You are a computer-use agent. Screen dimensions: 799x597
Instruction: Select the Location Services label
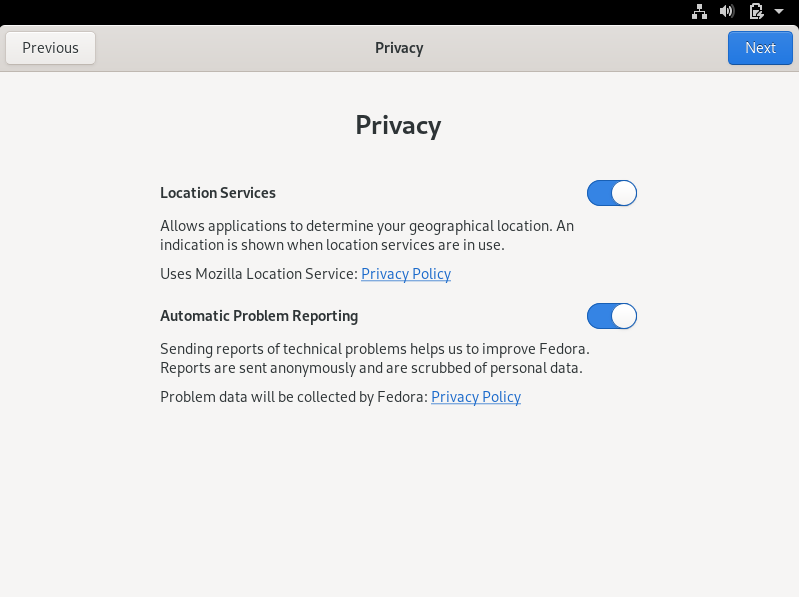pos(218,193)
